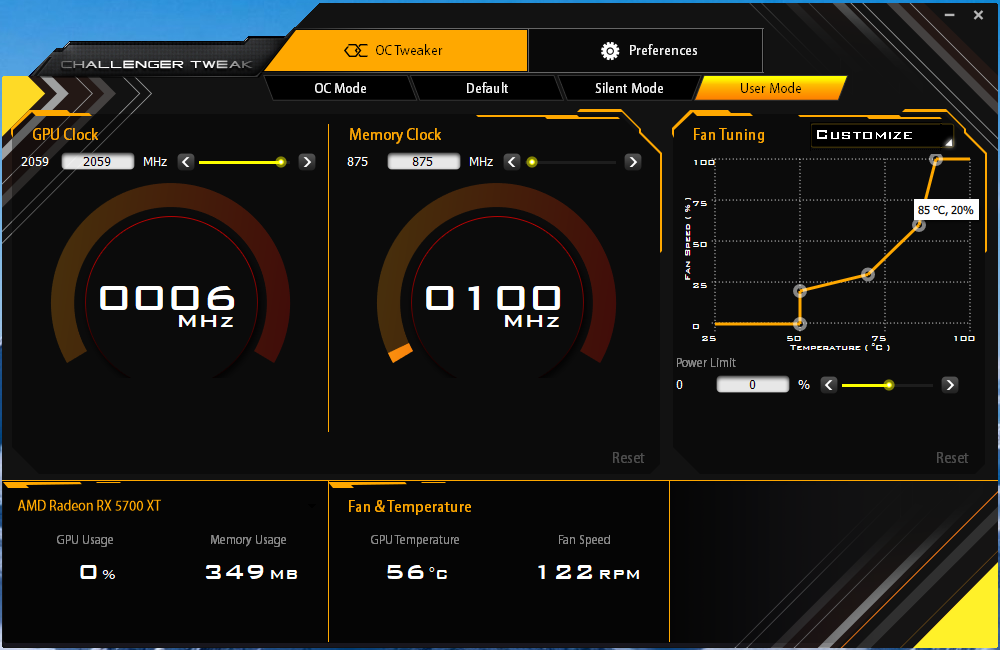This screenshot has height=650, width=1000.
Task: Click the Power Limit slider handle
Action: [x=888, y=385]
